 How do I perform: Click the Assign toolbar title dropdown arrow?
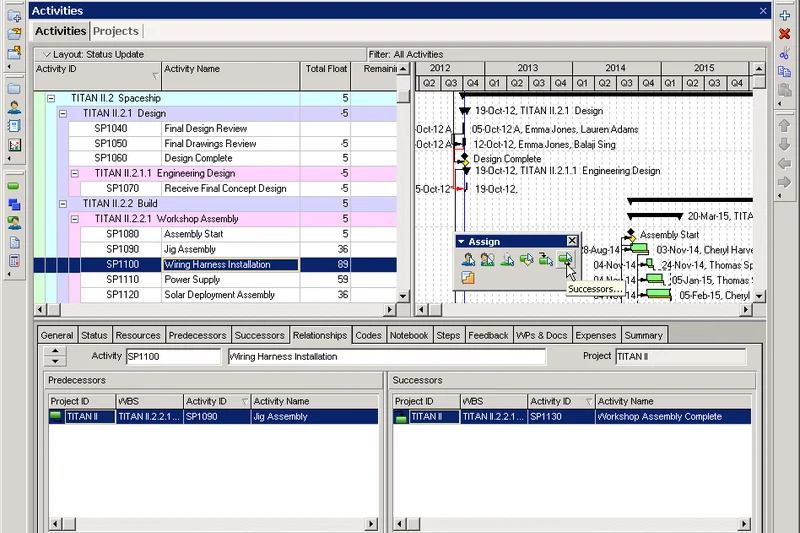461,241
